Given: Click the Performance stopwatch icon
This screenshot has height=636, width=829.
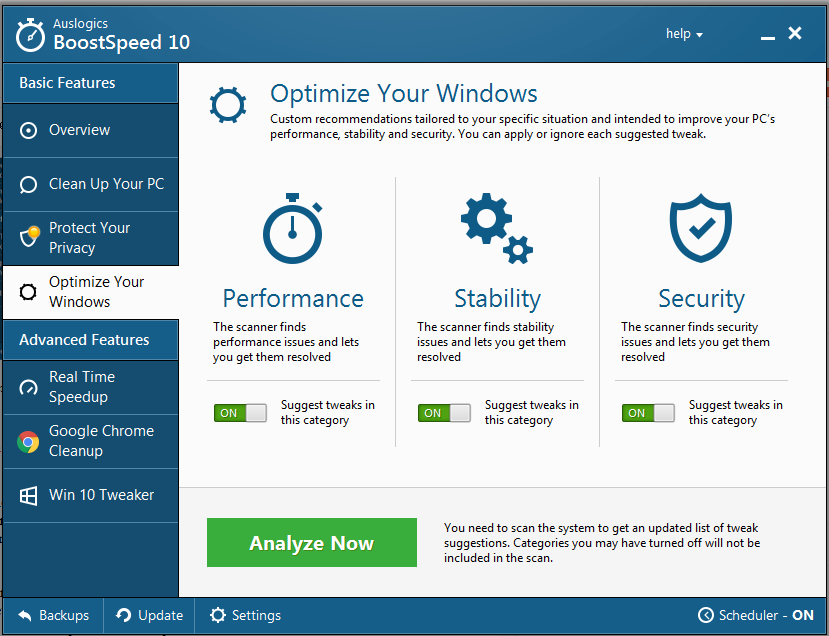Looking at the screenshot, I should tap(292, 230).
